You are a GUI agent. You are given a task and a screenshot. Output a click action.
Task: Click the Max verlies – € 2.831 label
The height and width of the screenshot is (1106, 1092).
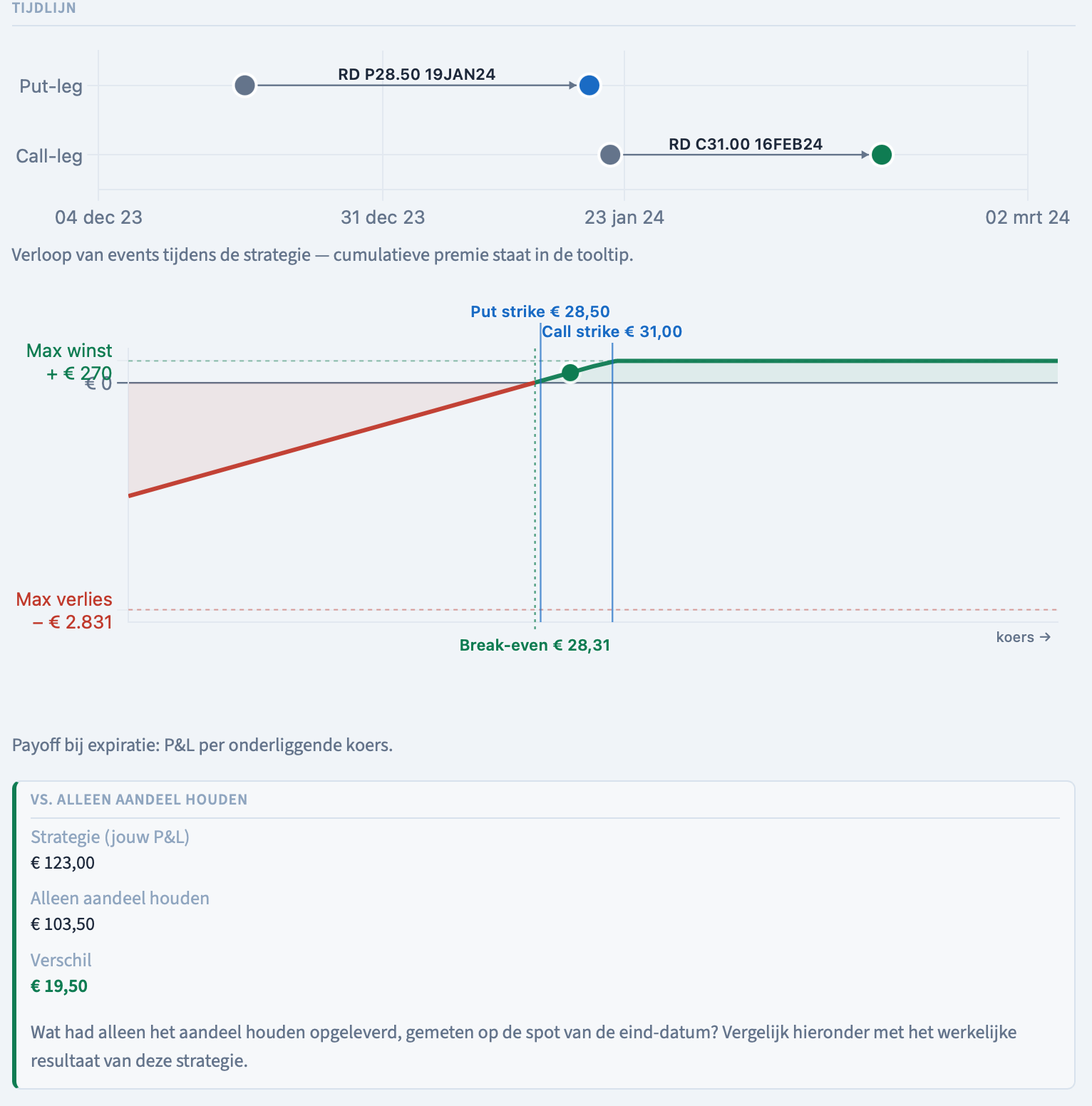pos(65,611)
